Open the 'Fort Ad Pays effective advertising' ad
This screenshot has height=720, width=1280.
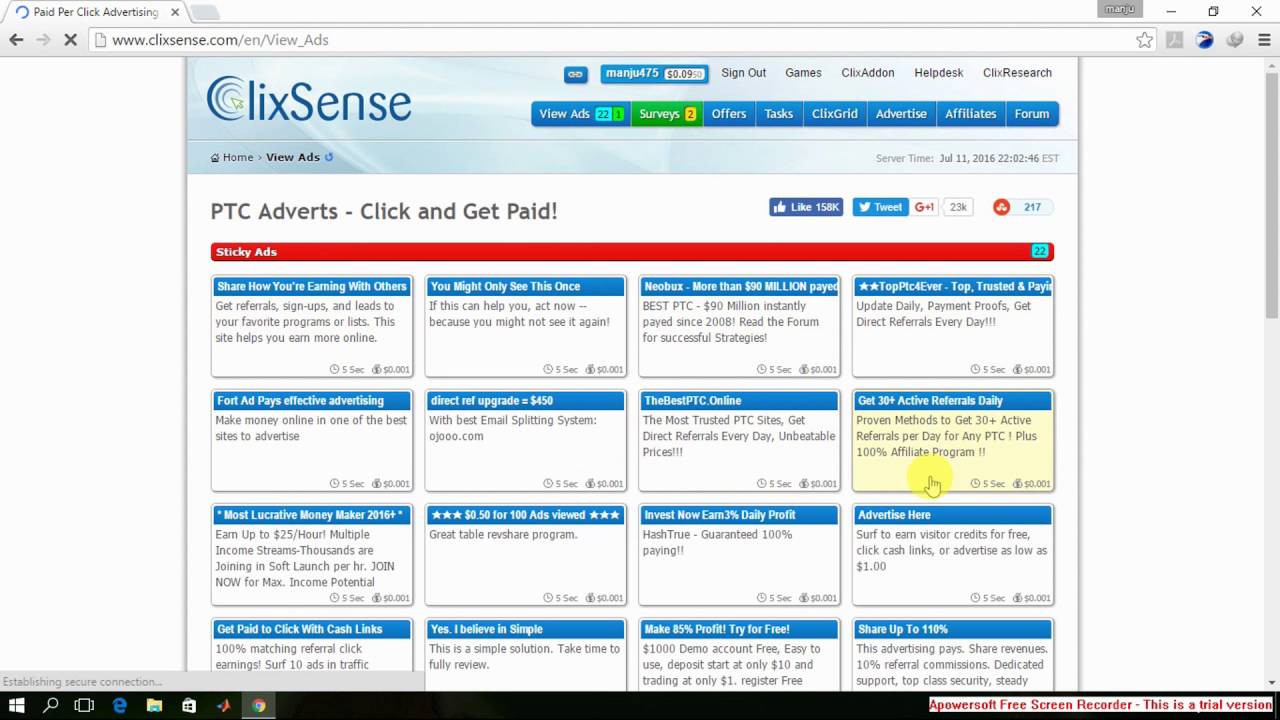(x=312, y=440)
